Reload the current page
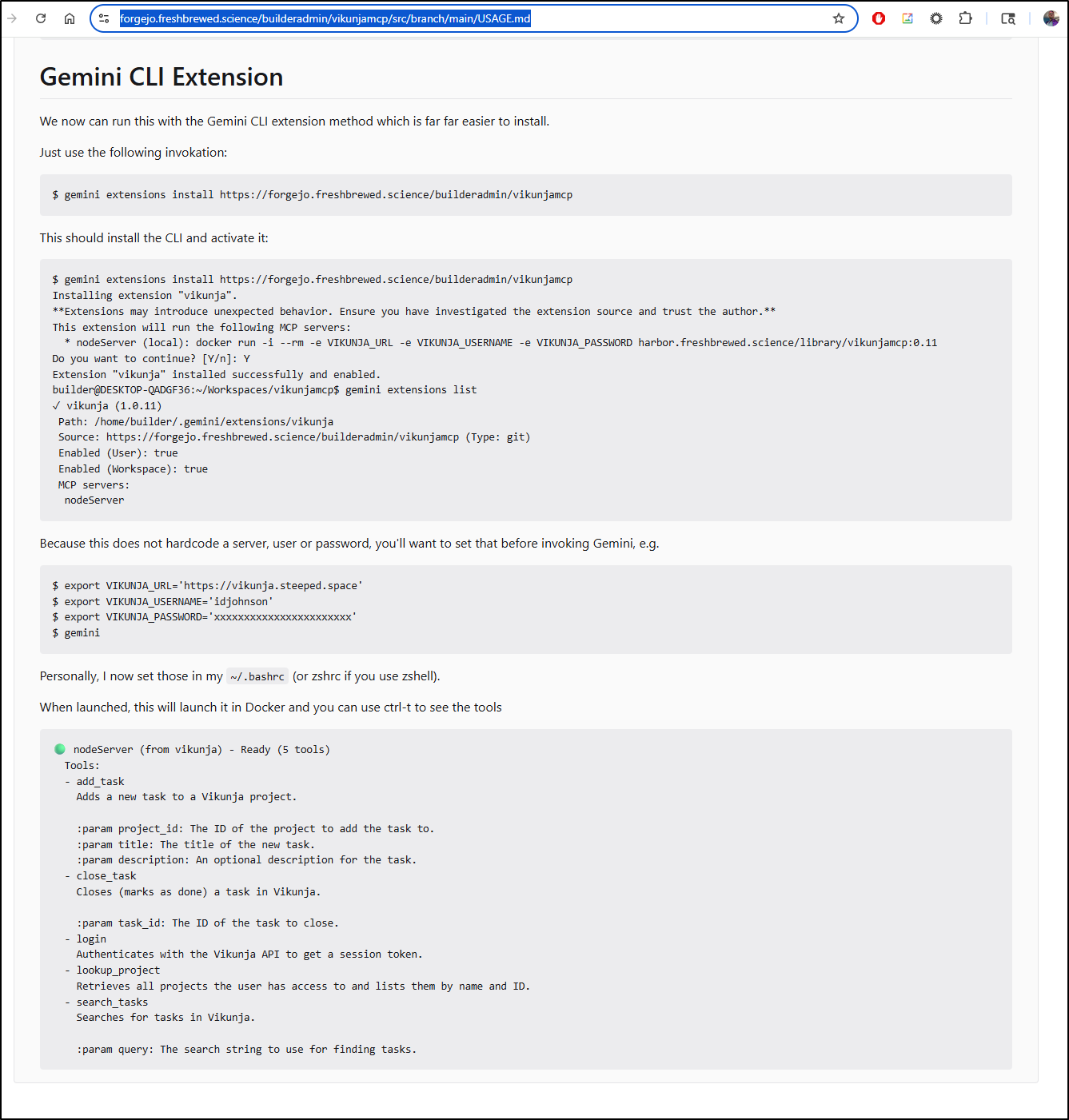This screenshot has height=1120, width=1069. (x=41, y=18)
